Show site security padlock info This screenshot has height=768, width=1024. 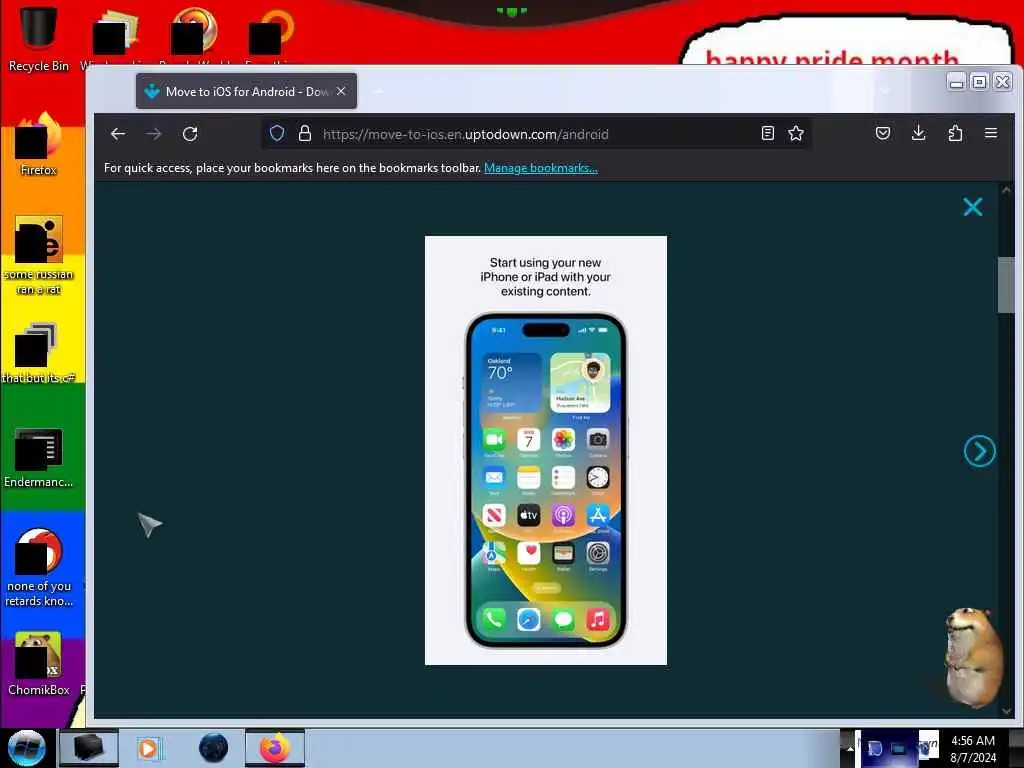[x=304, y=134]
